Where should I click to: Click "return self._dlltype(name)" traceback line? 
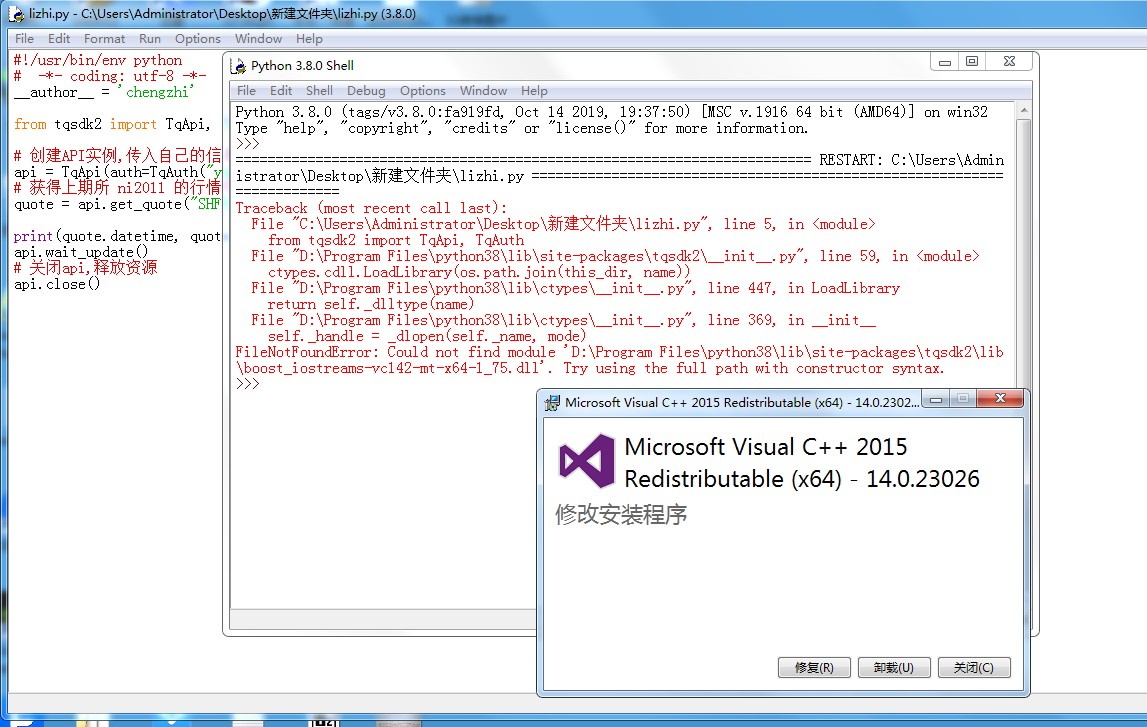tap(371, 304)
